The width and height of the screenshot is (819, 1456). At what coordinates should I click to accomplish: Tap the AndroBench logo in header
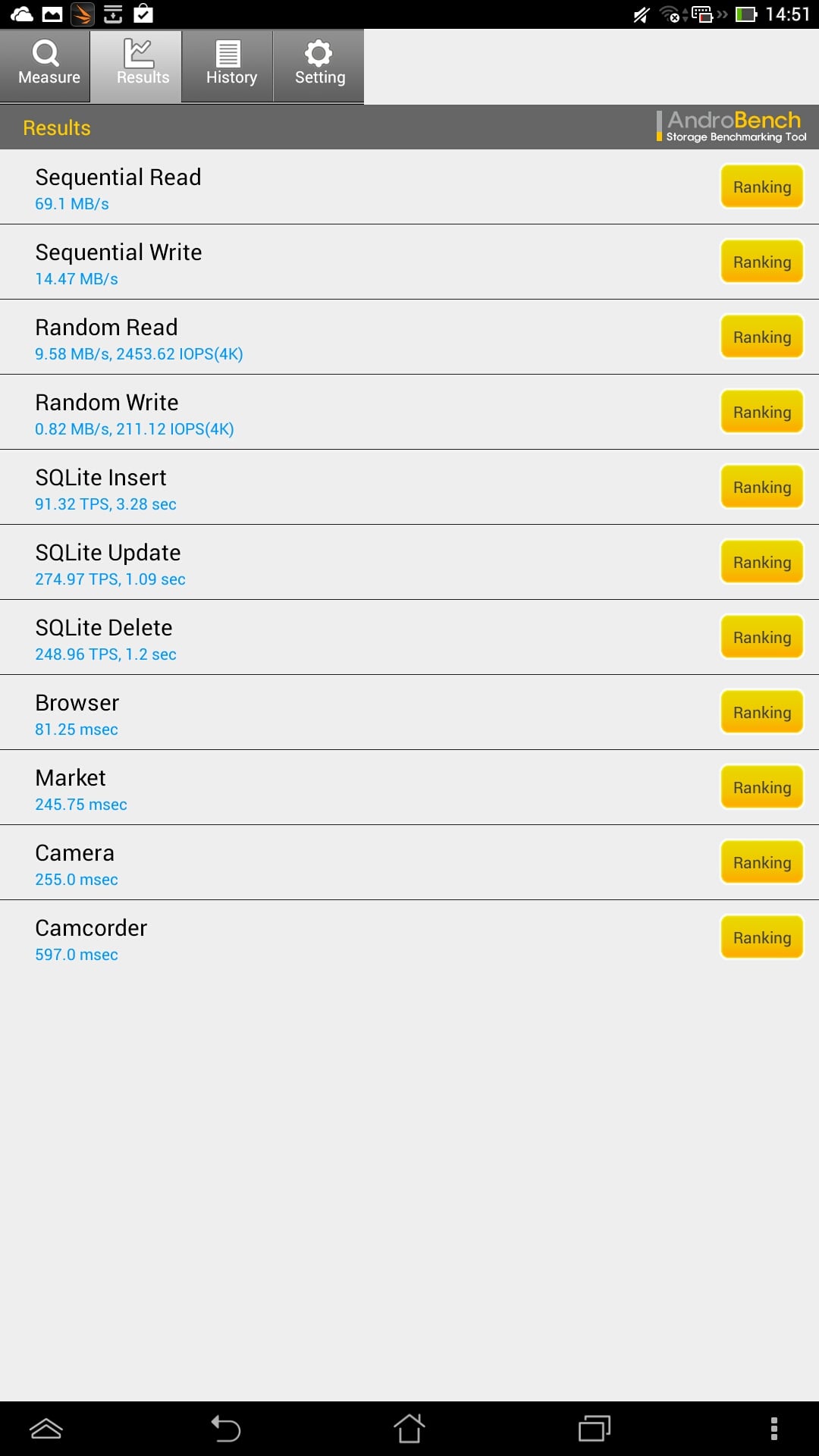pos(732,127)
